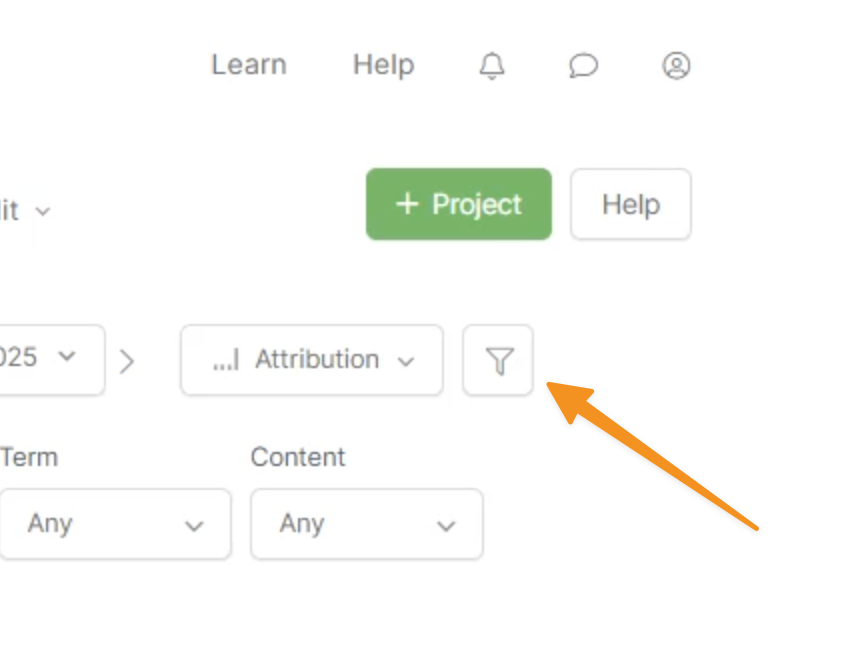Click the filter funnel icon button
The height and width of the screenshot is (646, 856).
pyautogui.click(x=498, y=360)
